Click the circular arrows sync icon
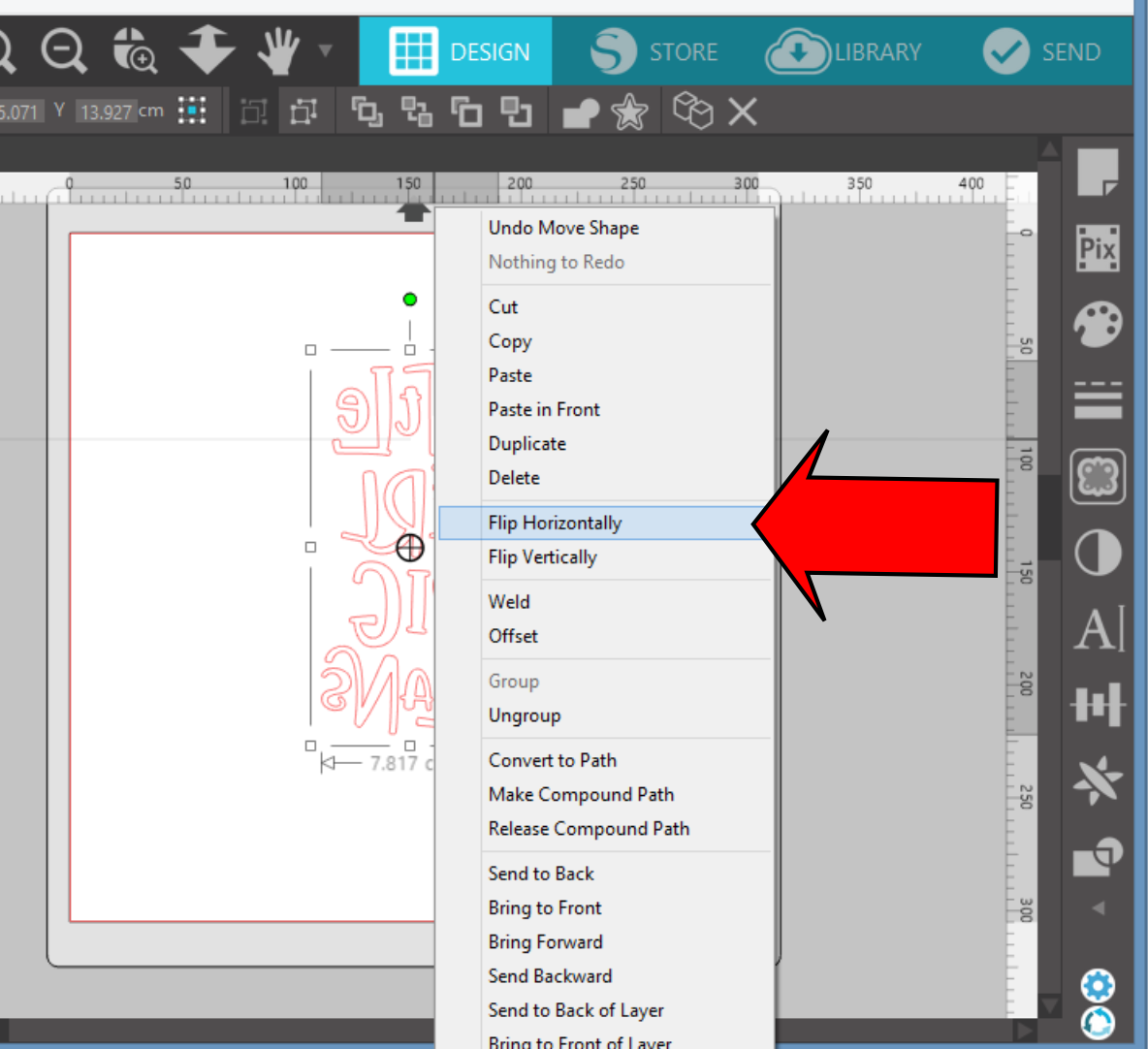Screen dimensions: 1148x1049 pos(1098,1023)
